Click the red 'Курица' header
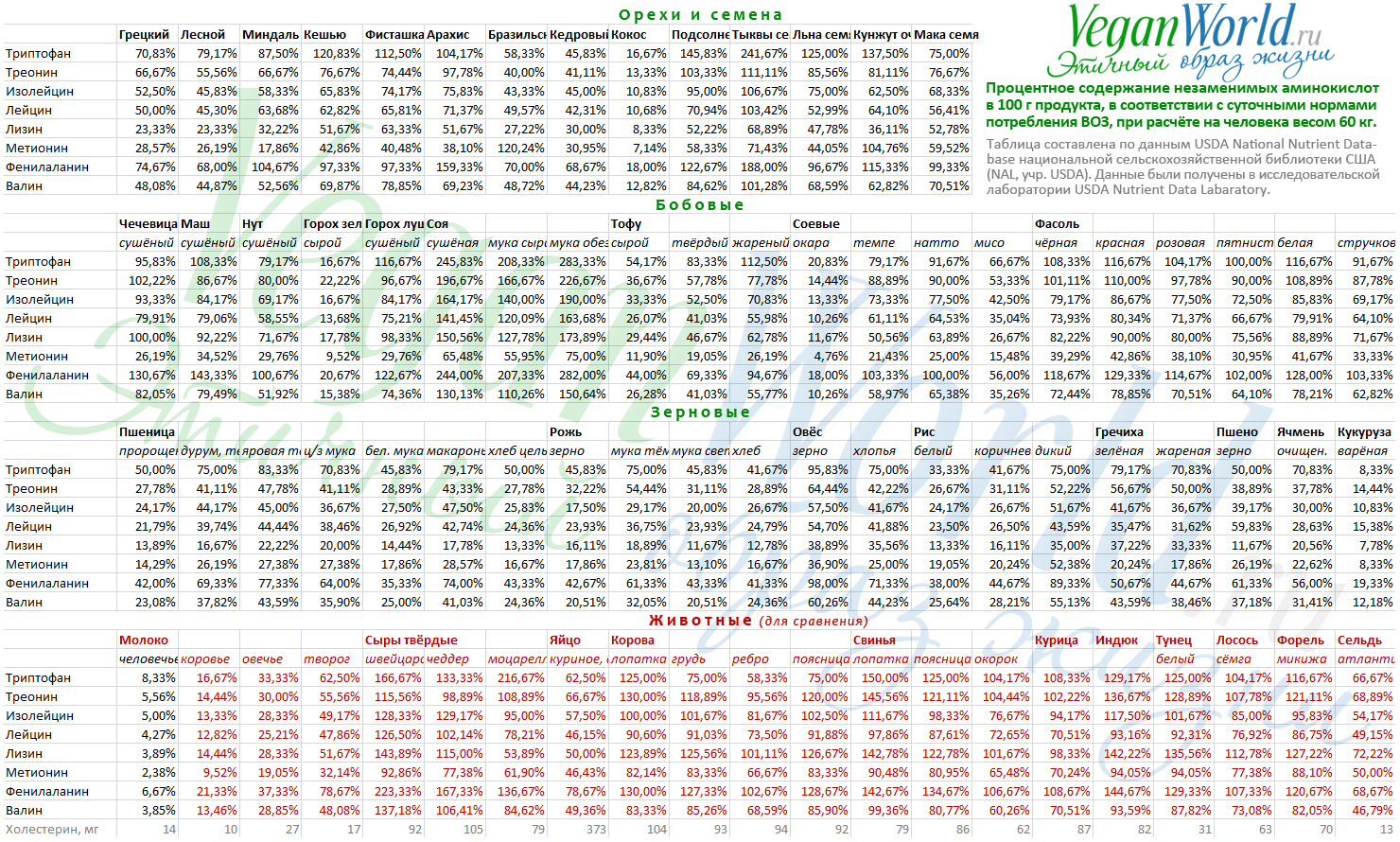Image resolution: width=1400 pixels, height=842 pixels. 1057,640
